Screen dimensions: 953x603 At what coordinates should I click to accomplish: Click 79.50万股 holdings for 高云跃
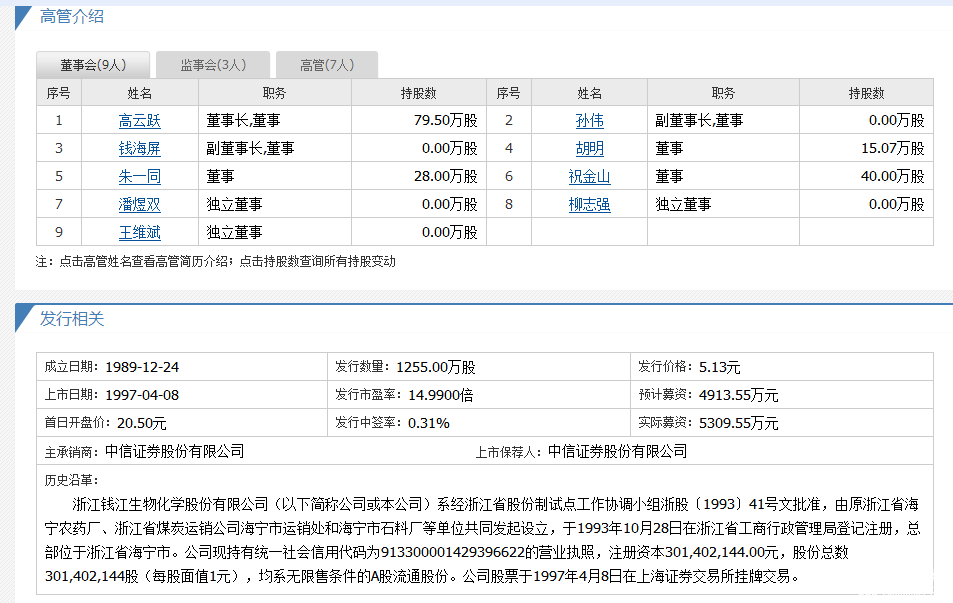pyautogui.click(x=446, y=120)
